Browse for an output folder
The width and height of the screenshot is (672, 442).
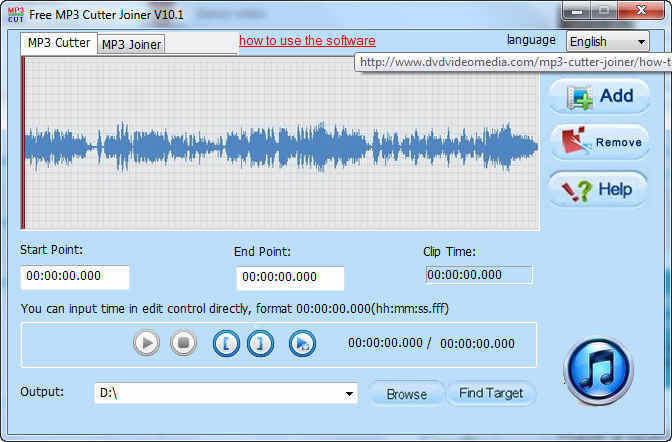tap(406, 394)
